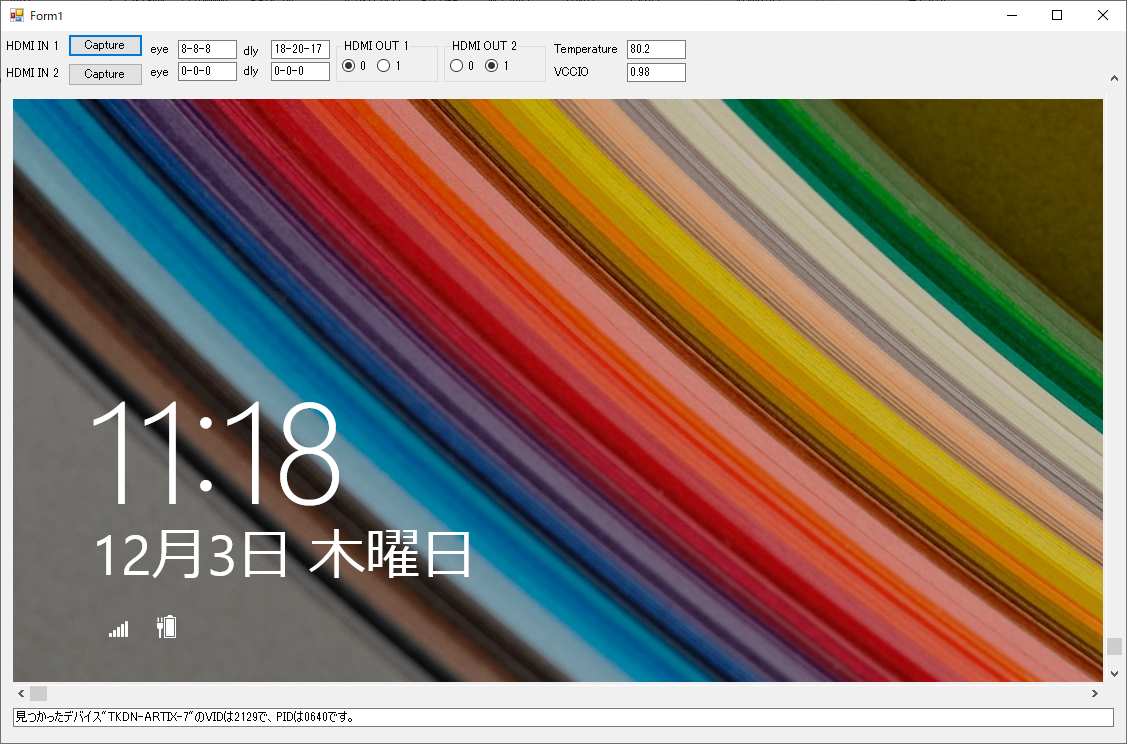
Task: Click the signal strength bars icon
Action: coord(119,629)
